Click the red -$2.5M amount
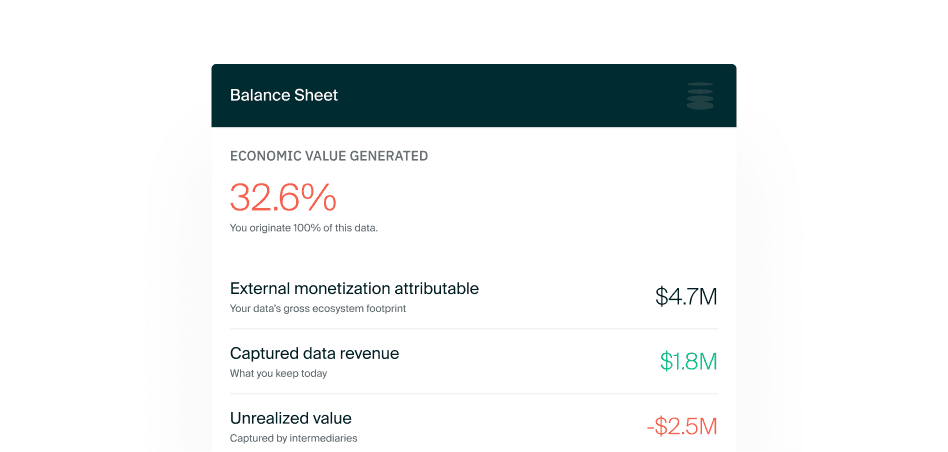 [682, 426]
